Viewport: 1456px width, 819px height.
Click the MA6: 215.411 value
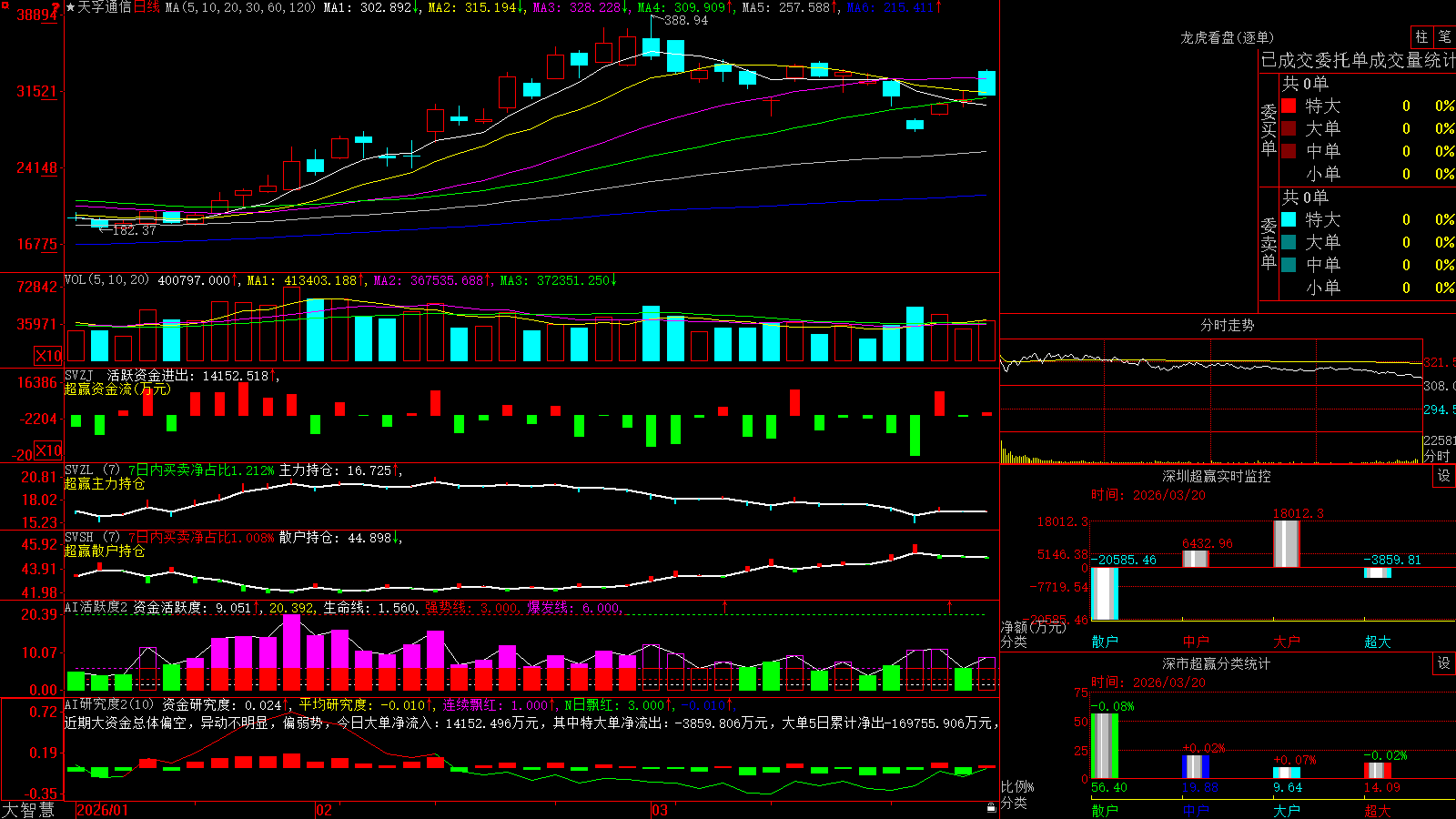pyautogui.click(x=895, y=7)
